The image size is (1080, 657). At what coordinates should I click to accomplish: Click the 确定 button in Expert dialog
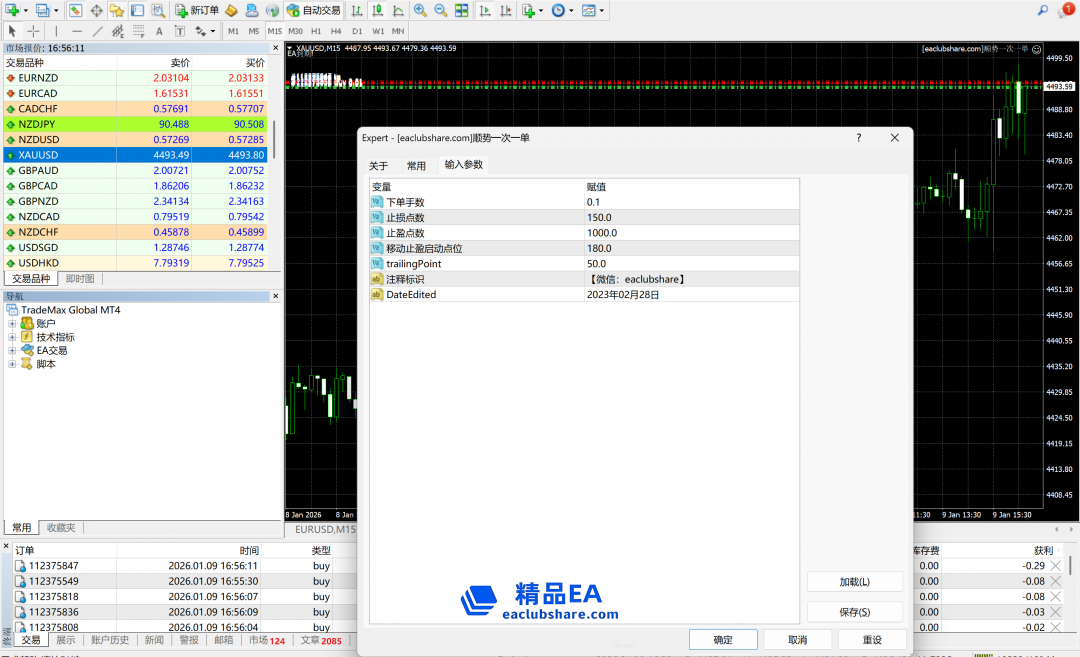[x=723, y=640]
